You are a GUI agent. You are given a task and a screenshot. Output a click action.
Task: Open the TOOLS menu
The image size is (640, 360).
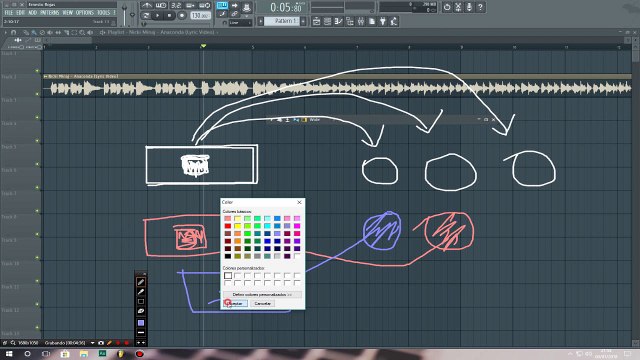[x=104, y=13]
